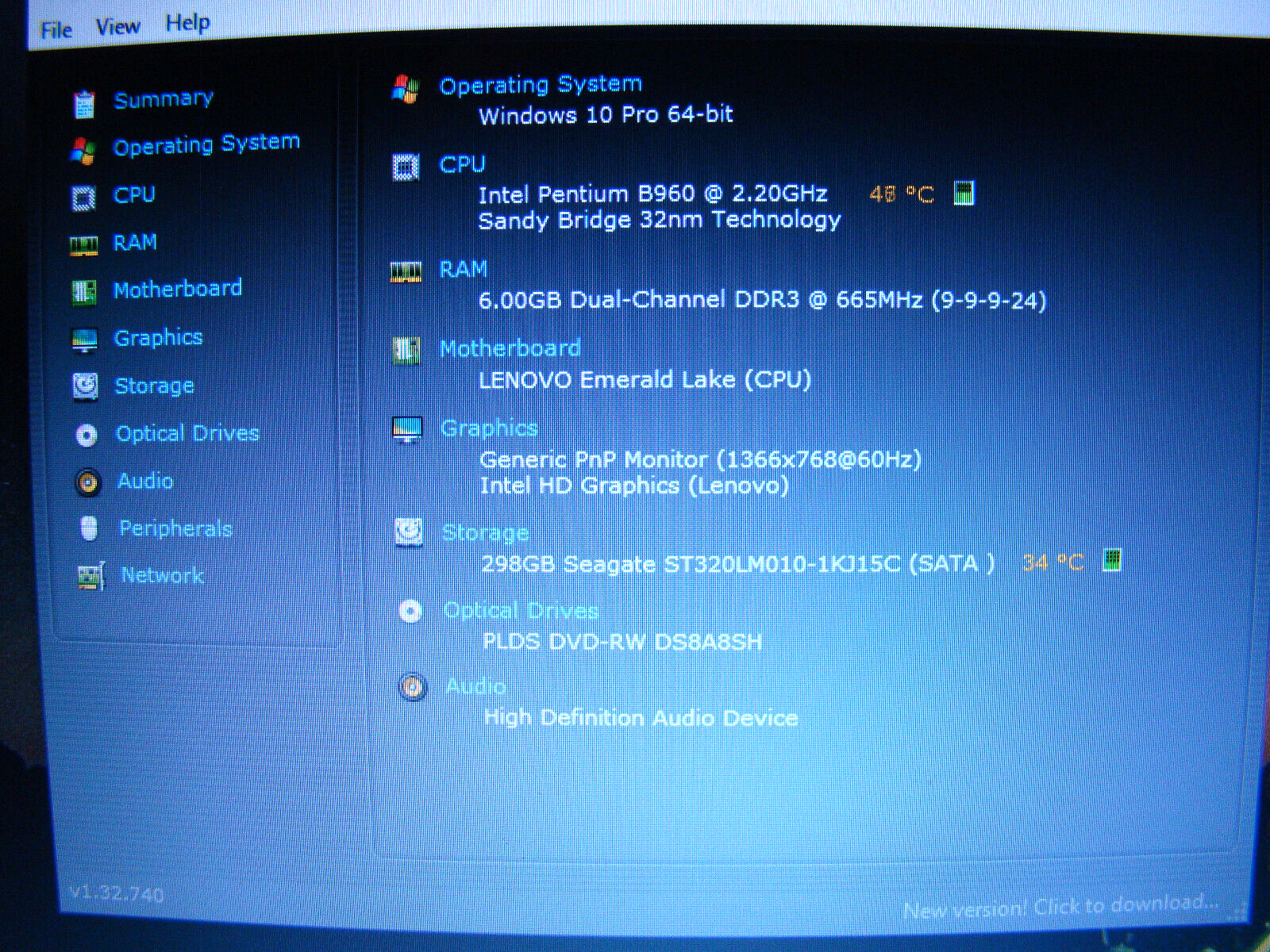Screen dimensions: 1270x952
Task: Click the Optical Drives disc icon in sidebar
Action: coord(87,435)
